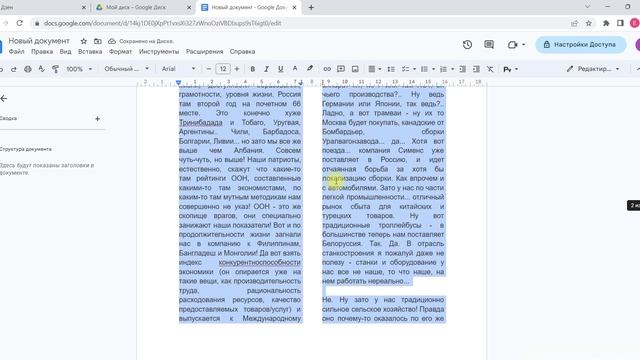This screenshot has height=360, width=640.
Task: Activate the paint format roller tool
Action: point(56,69)
